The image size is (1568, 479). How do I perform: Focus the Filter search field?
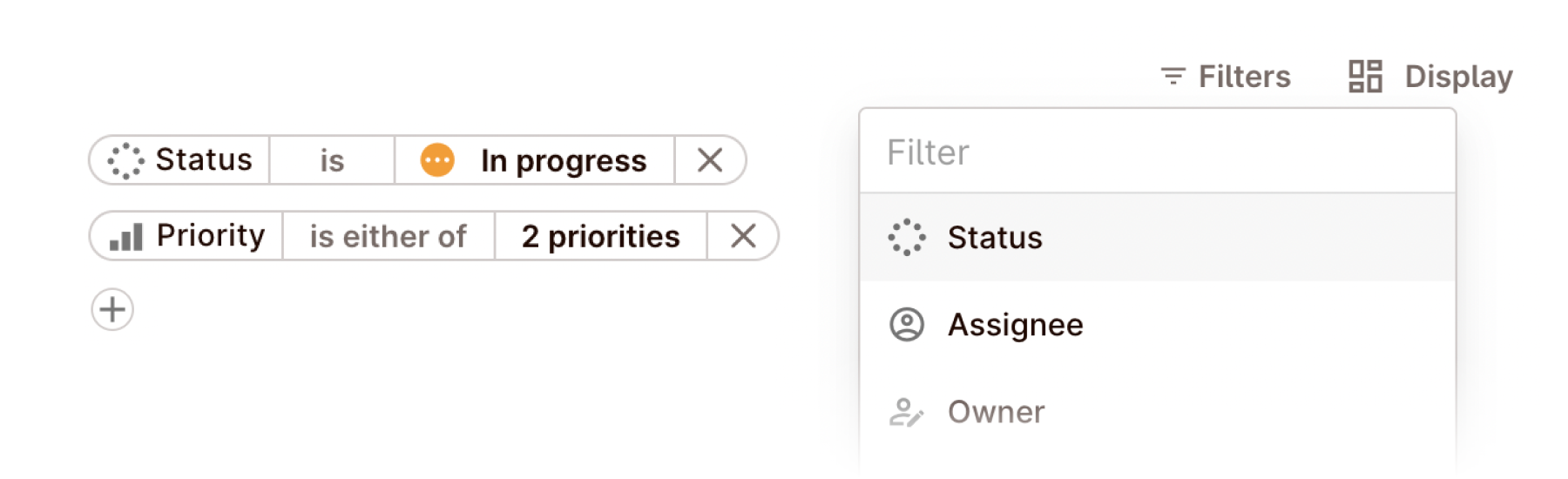point(1157,152)
